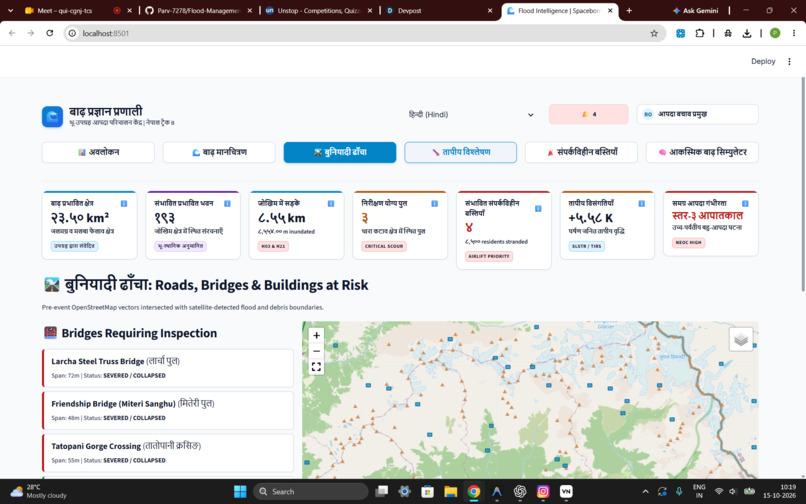Open the Windows Start menu

(x=240, y=492)
